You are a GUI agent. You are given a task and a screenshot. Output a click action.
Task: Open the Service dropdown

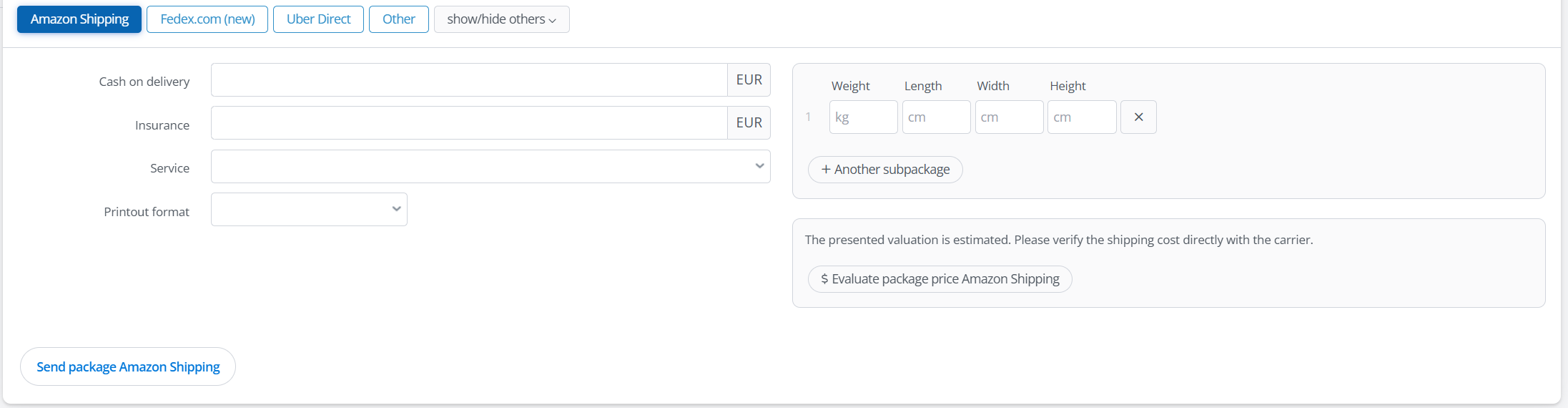490,166
